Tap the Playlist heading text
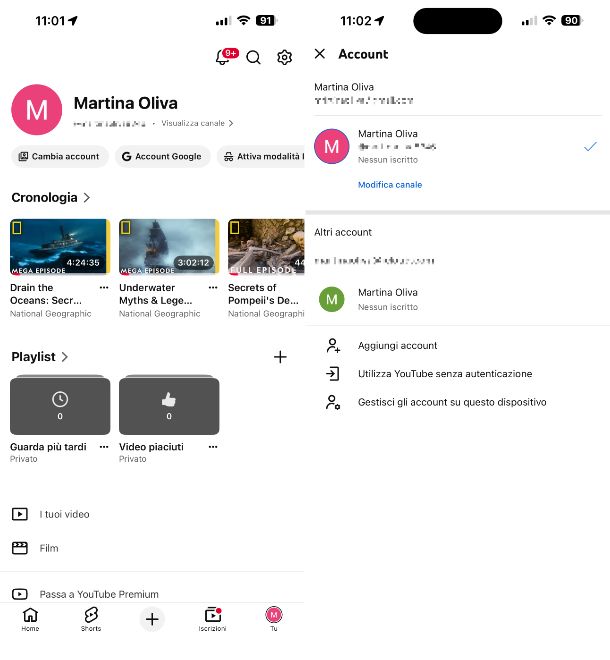This screenshot has height=660, width=610. 33,357
